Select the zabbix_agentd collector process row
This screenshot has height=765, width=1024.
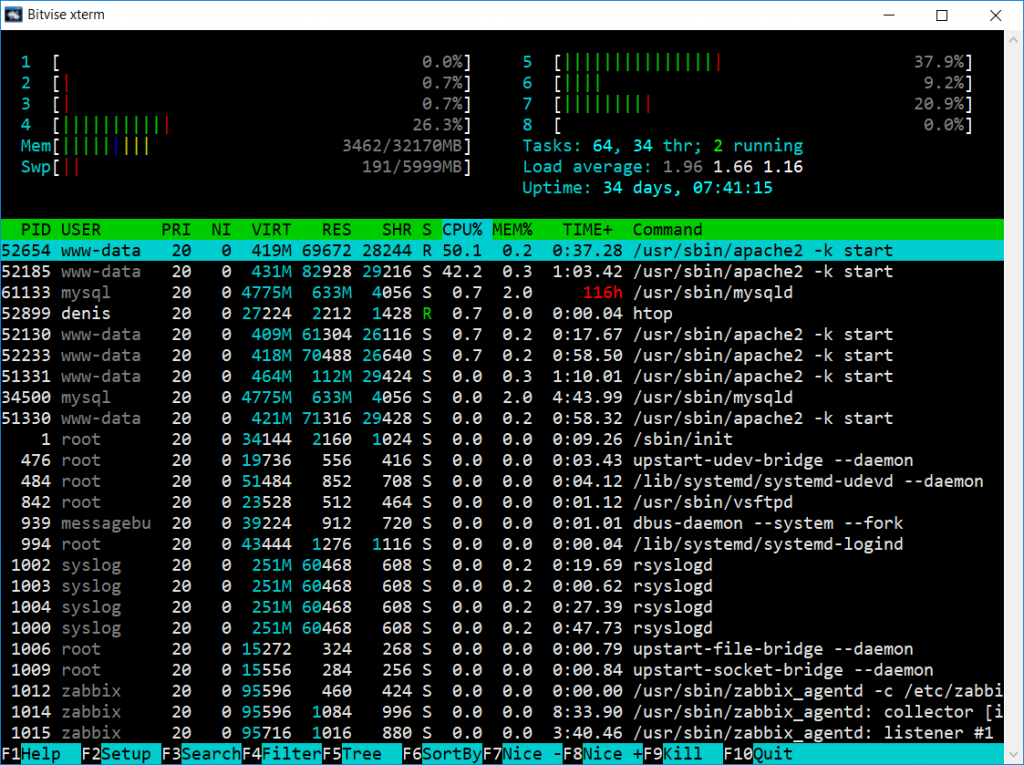(x=502, y=711)
